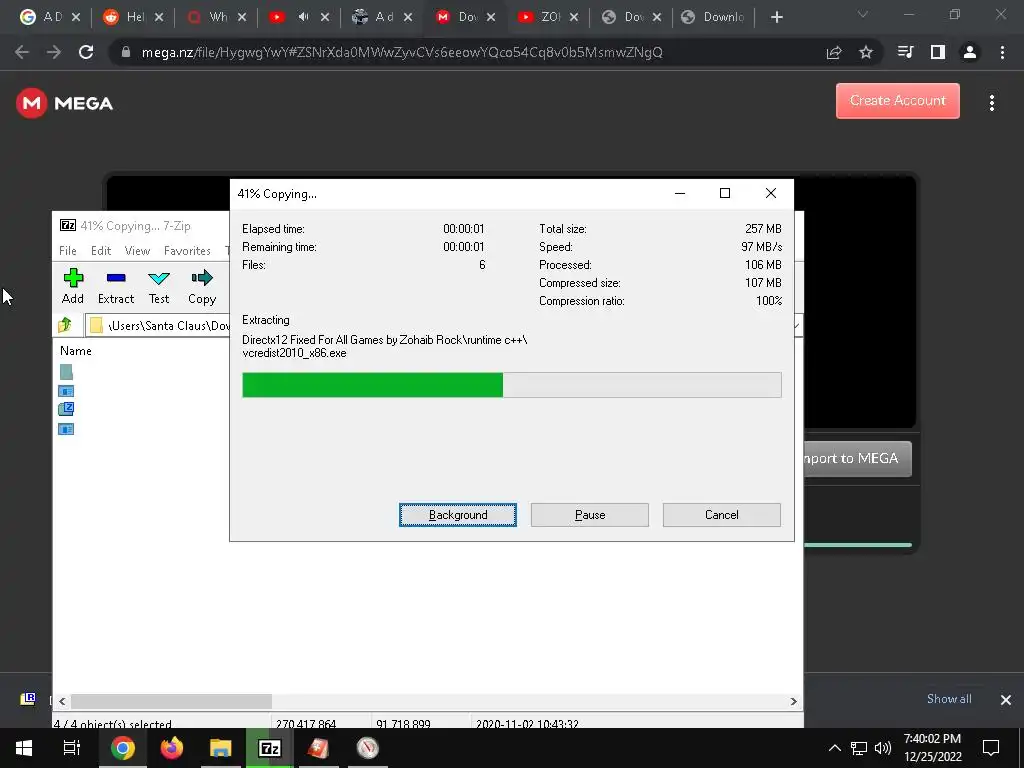The width and height of the screenshot is (1024, 768).
Task: Open Chrome from the taskbar
Action: 122,748
